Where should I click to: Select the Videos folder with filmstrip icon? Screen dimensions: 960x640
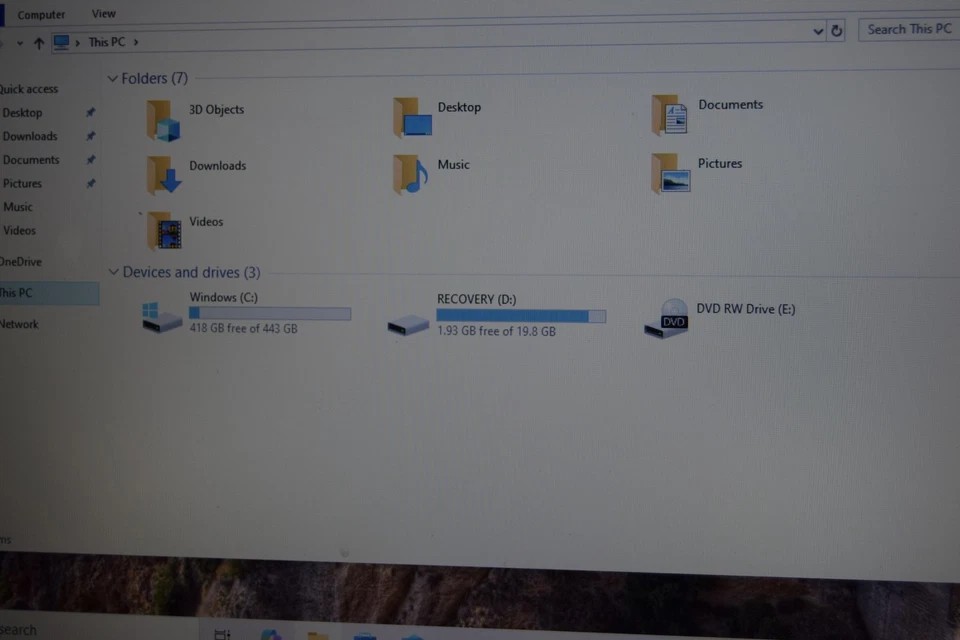tap(164, 231)
